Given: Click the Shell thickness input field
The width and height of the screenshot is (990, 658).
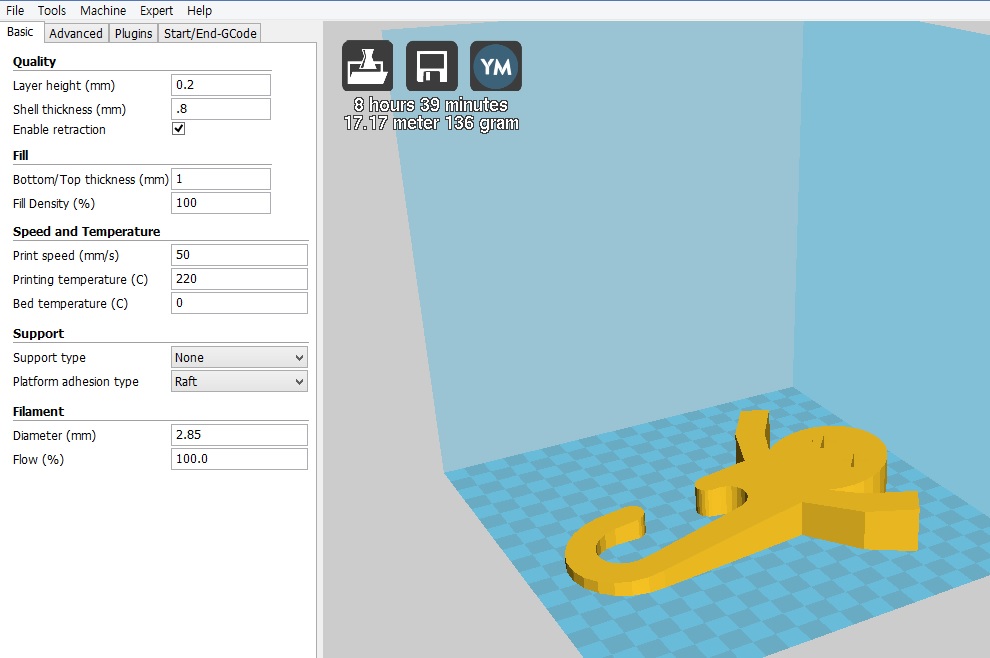Looking at the screenshot, I should click(221, 109).
